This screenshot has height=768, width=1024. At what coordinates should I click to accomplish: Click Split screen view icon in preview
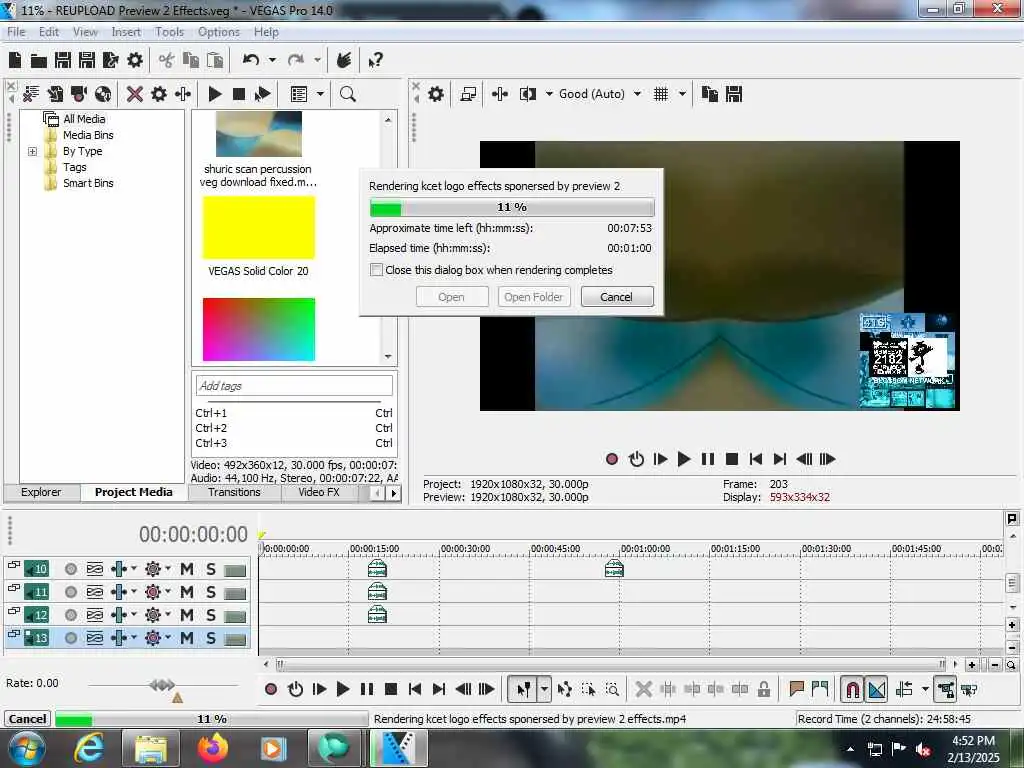point(528,94)
